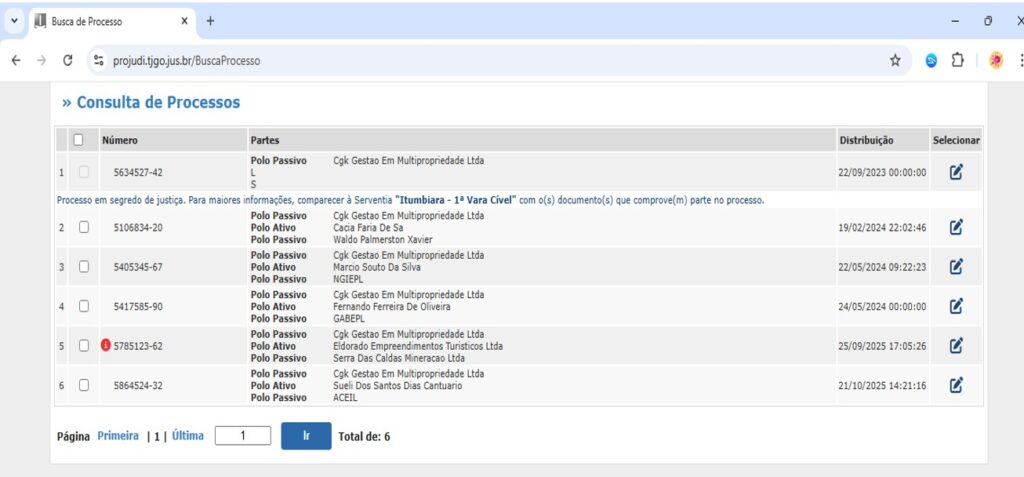Click the edit icon for process 5785123-62
The height and width of the screenshot is (477, 1024).
tap(955, 345)
